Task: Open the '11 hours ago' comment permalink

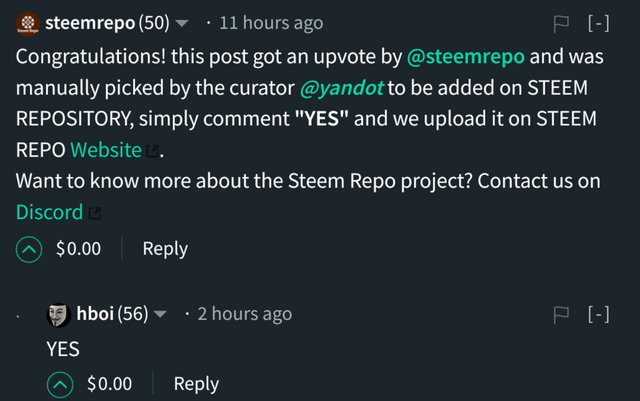Action: click(x=271, y=23)
